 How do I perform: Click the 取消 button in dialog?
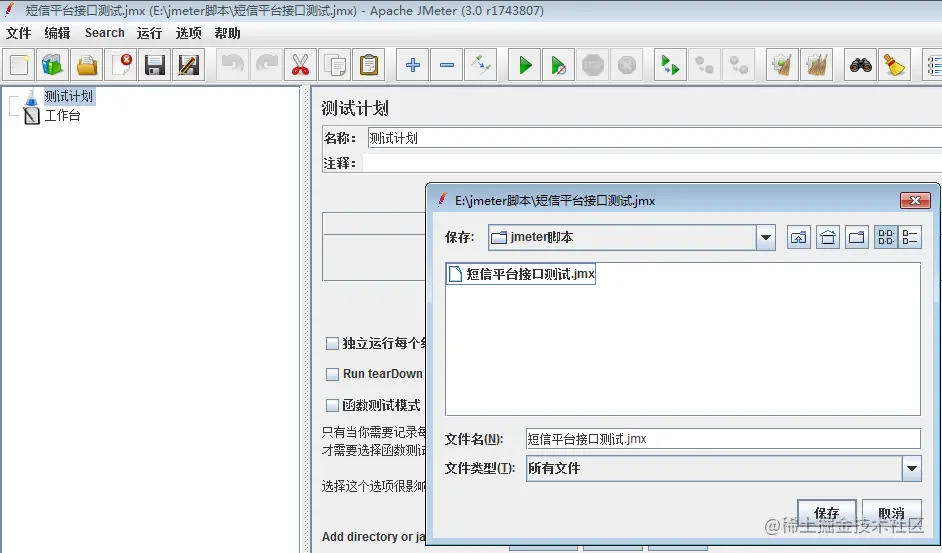click(x=892, y=513)
